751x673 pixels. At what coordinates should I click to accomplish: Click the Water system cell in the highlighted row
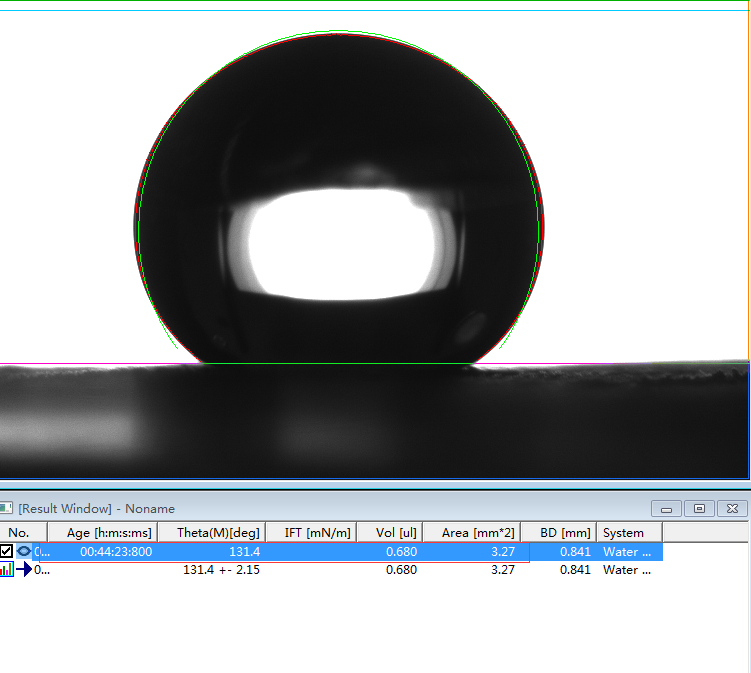tap(626, 551)
